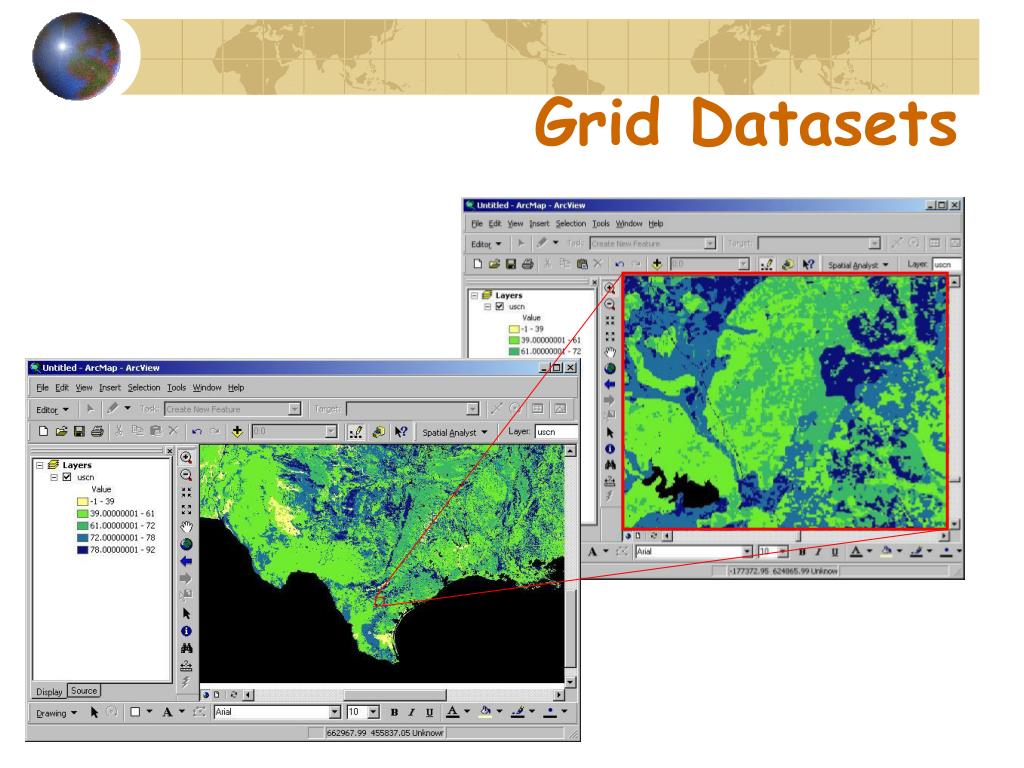Select Zoom In tool in rear ArcMap window
1024x768 pixels.
click(609, 288)
